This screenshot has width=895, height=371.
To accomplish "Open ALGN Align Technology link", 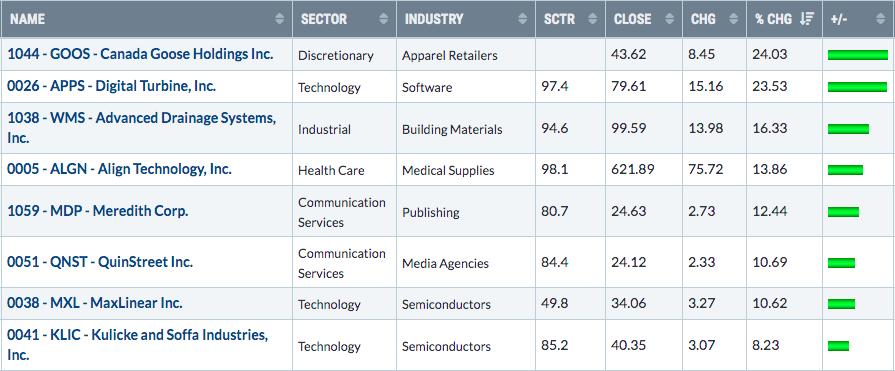I will tap(119, 169).
